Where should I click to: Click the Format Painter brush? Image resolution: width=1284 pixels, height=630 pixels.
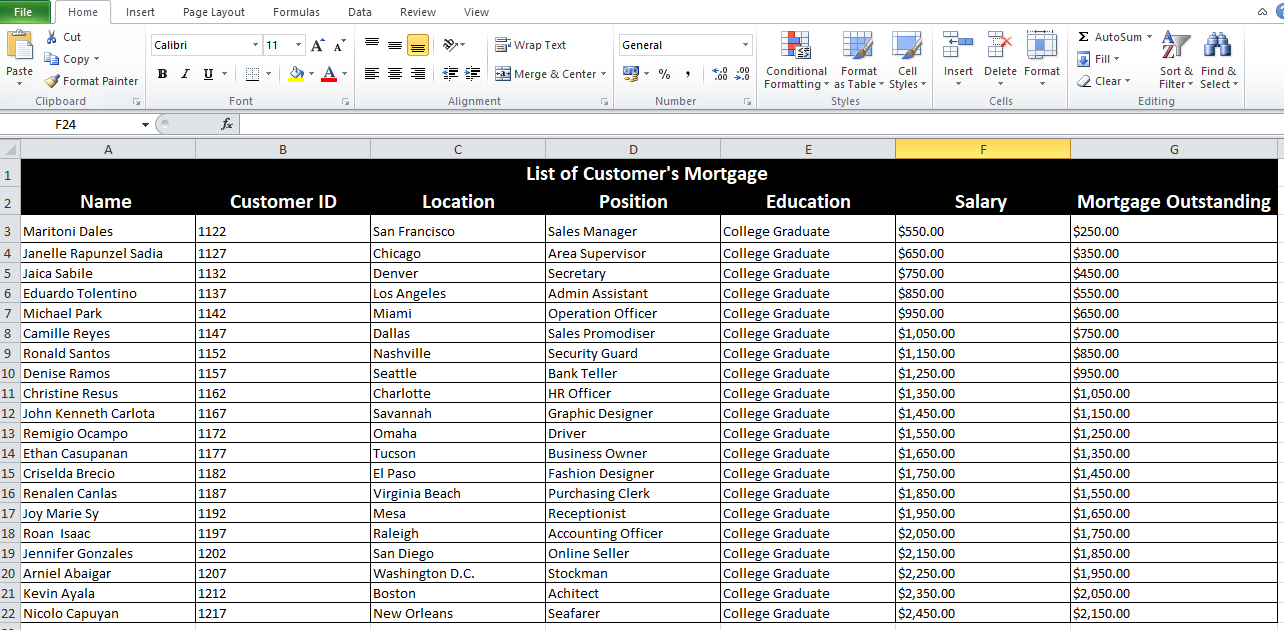52,81
